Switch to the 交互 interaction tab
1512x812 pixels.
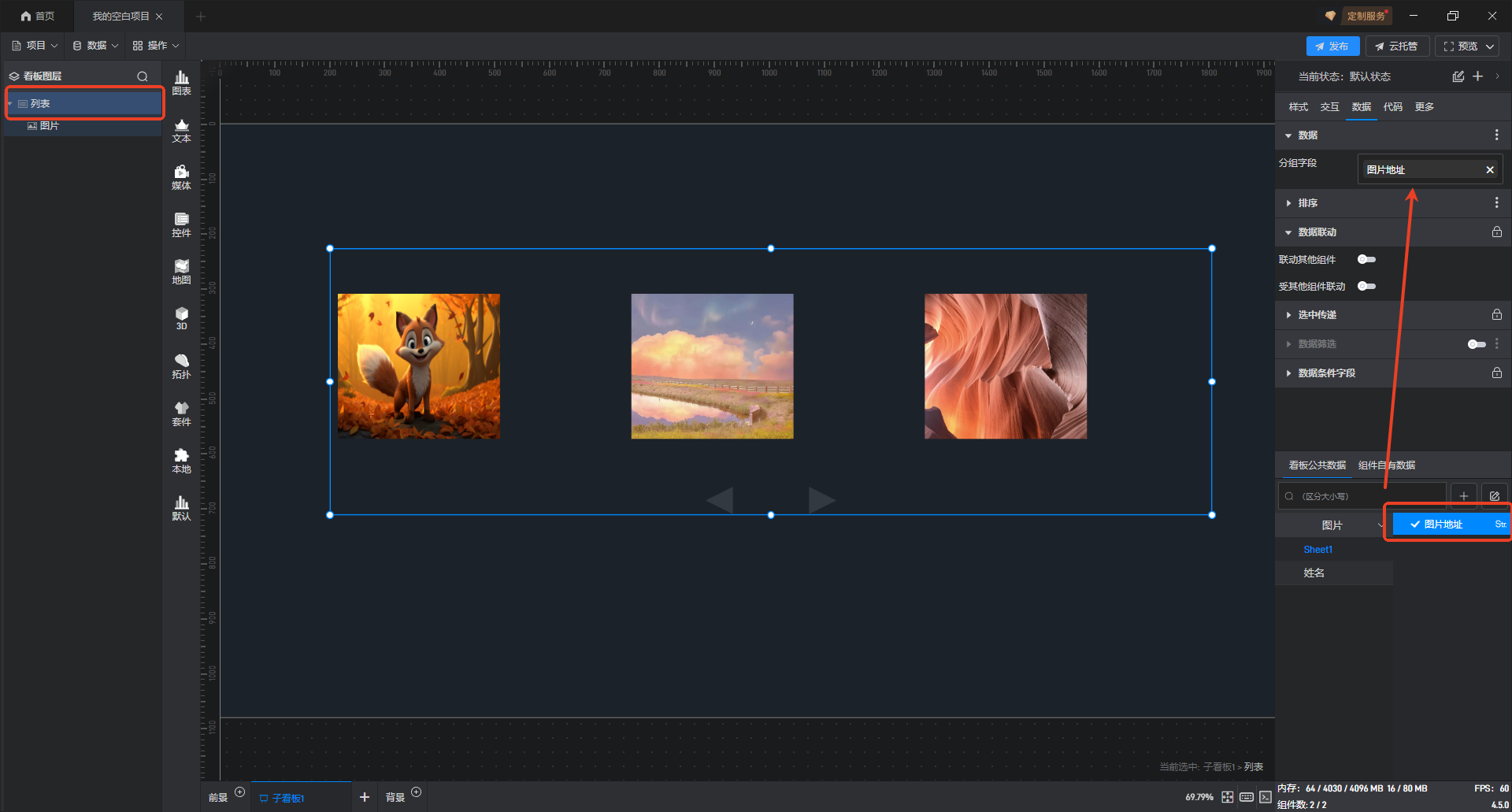click(x=1329, y=107)
